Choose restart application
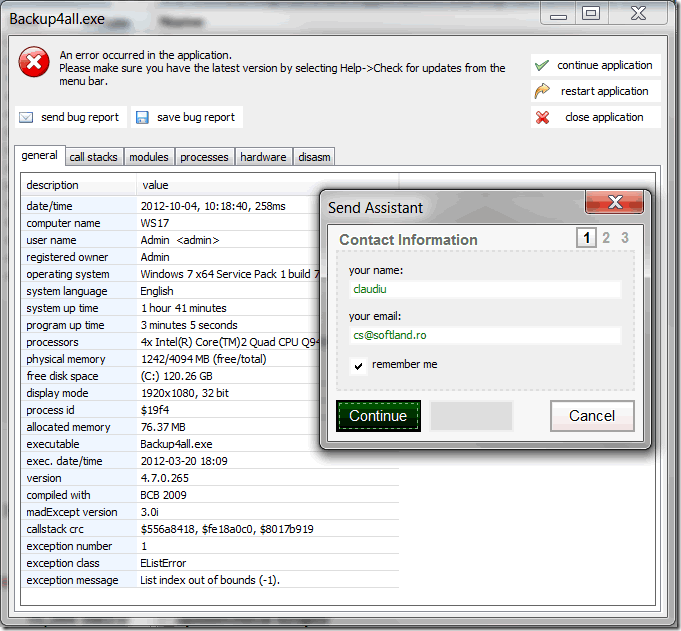The height and width of the screenshot is (631, 681). click(595, 91)
